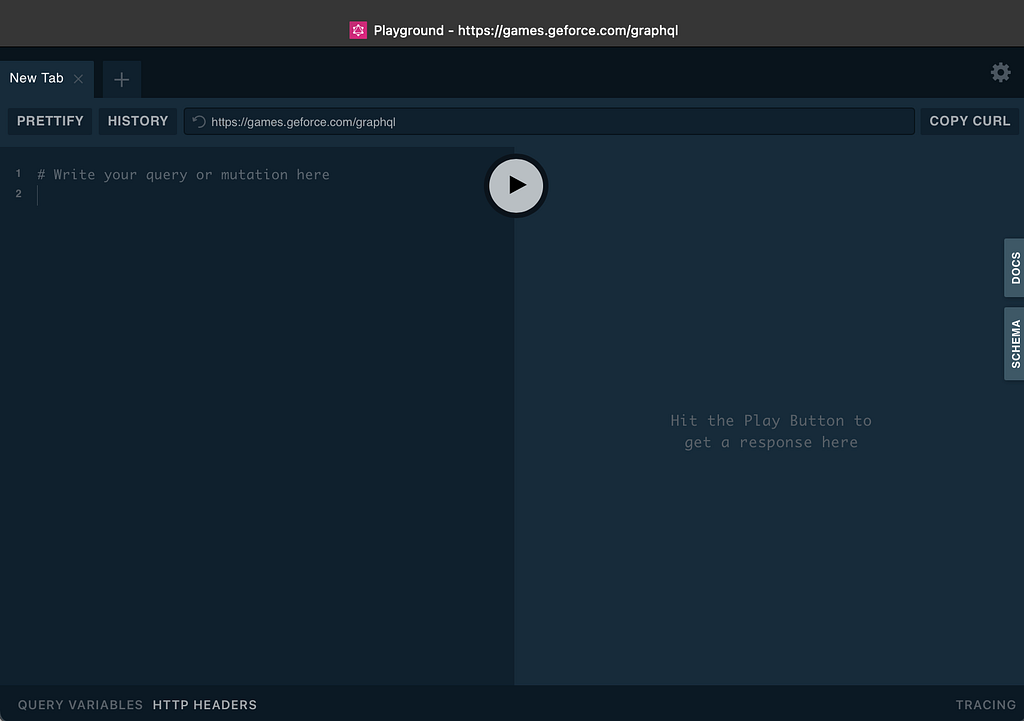Focus the GraphQL endpoint URL field

click(x=549, y=122)
